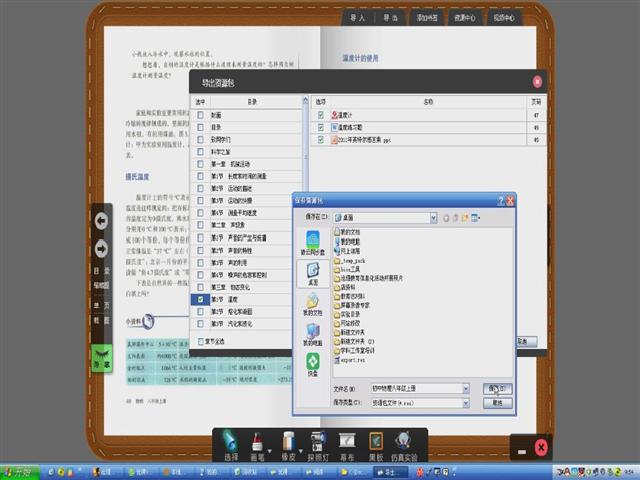
Task: Uncheck the 第3节 温度 checkbox
Action: coord(201,298)
